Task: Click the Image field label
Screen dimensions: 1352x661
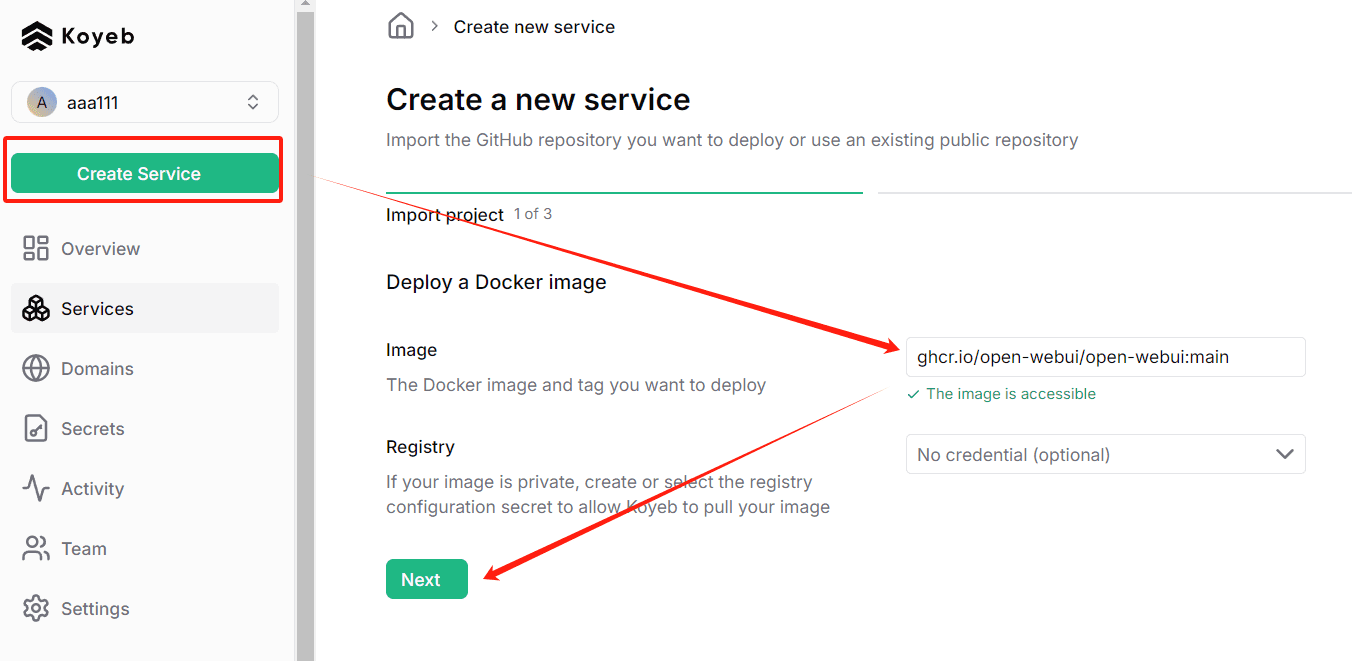Action: point(412,350)
